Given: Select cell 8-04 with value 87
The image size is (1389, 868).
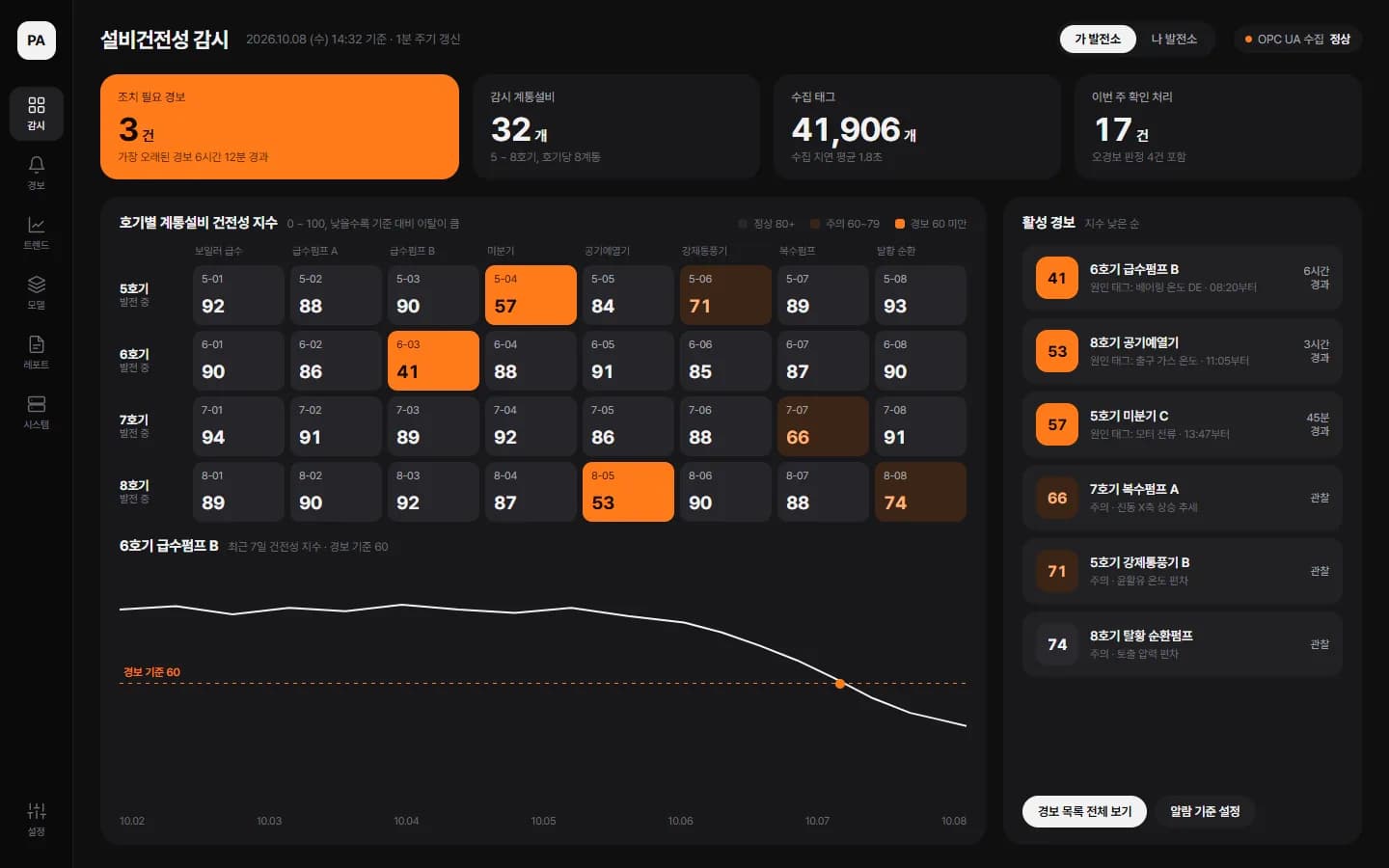Looking at the screenshot, I should point(531,492).
